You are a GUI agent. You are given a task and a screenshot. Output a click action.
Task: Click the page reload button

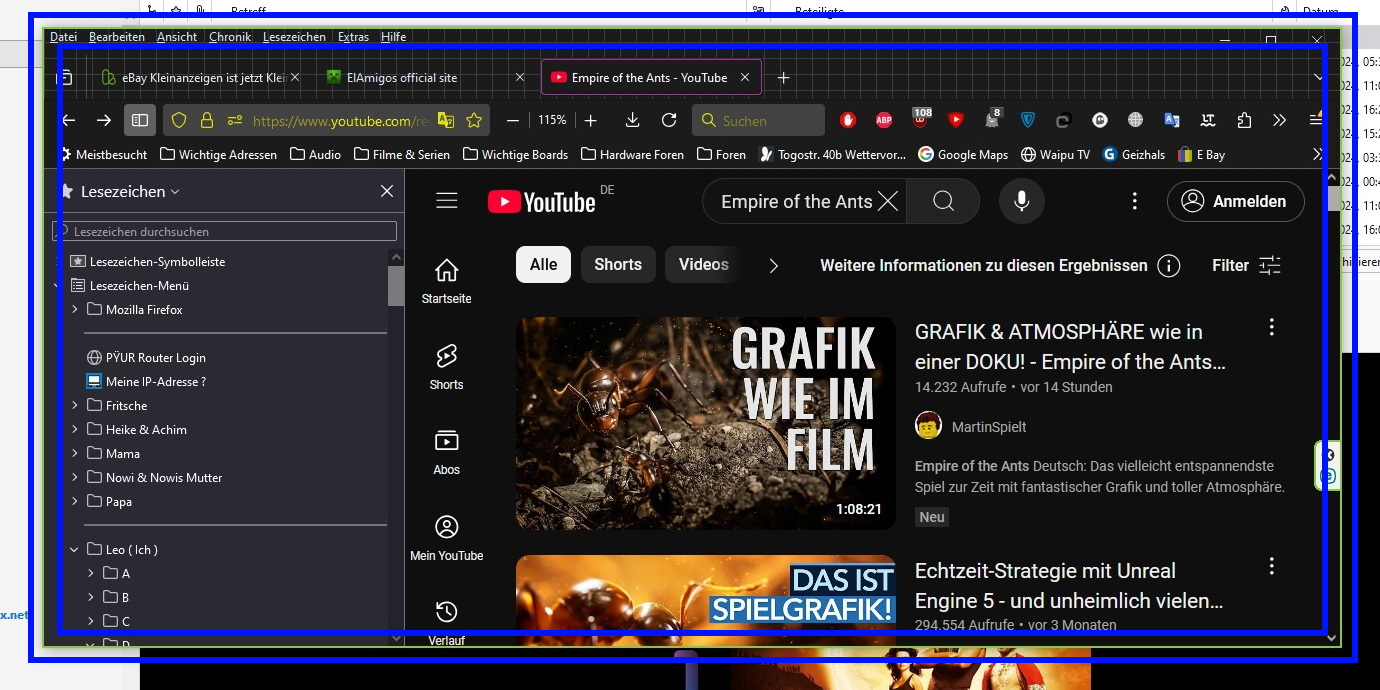(669, 120)
